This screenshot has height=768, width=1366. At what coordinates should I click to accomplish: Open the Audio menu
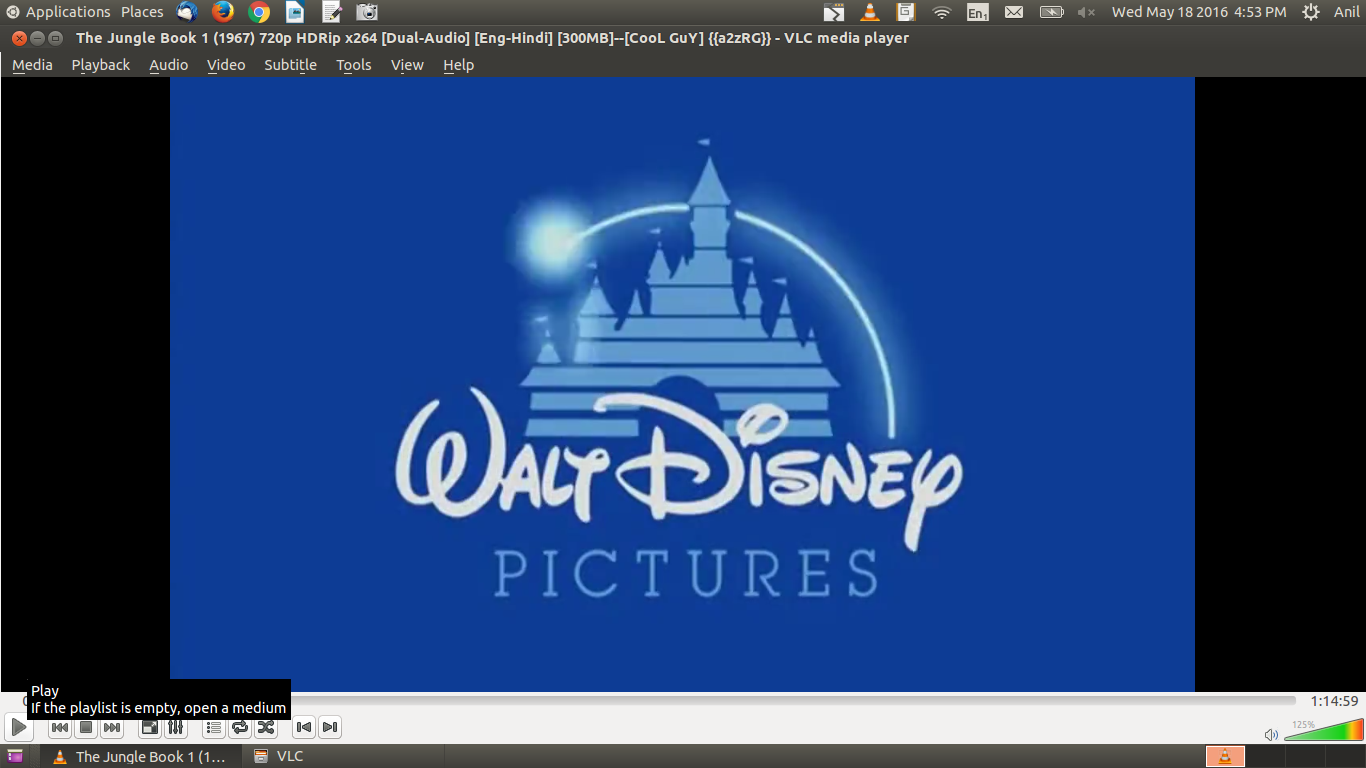click(x=169, y=65)
